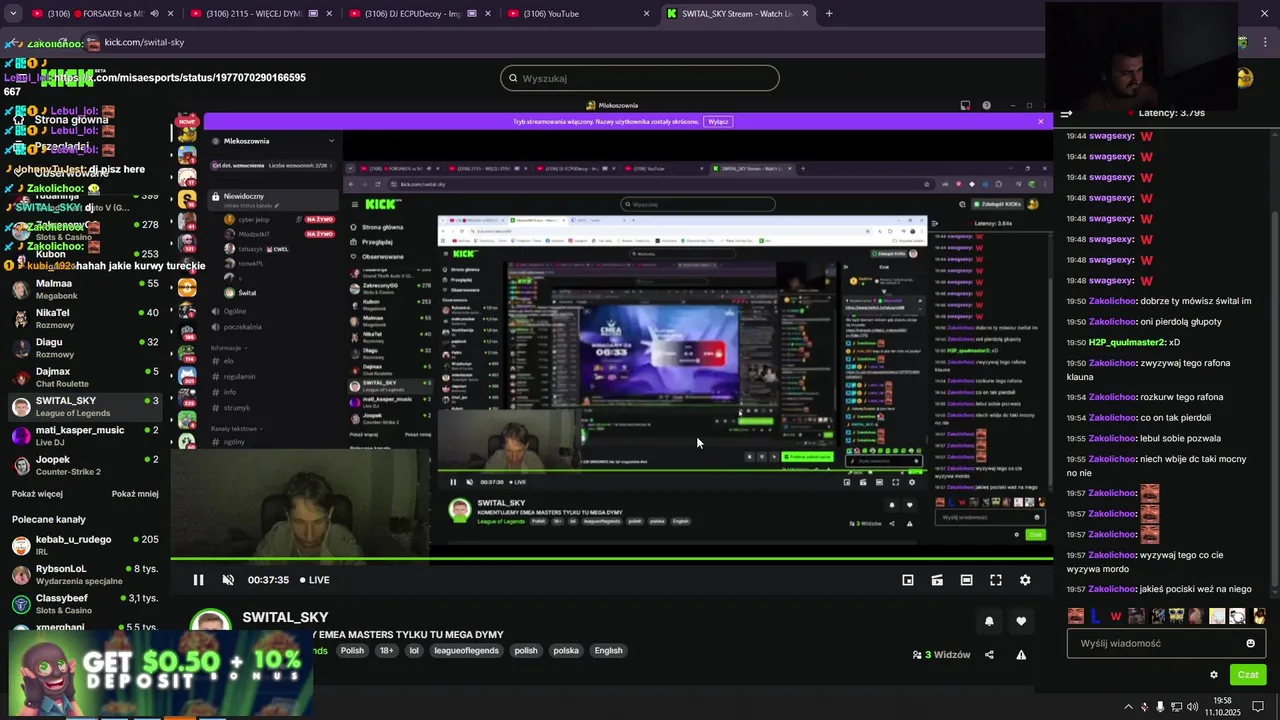Click the notification bell for SWITAL_SKY
The height and width of the screenshot is (720, 1280).
click(x=989, y=621)
